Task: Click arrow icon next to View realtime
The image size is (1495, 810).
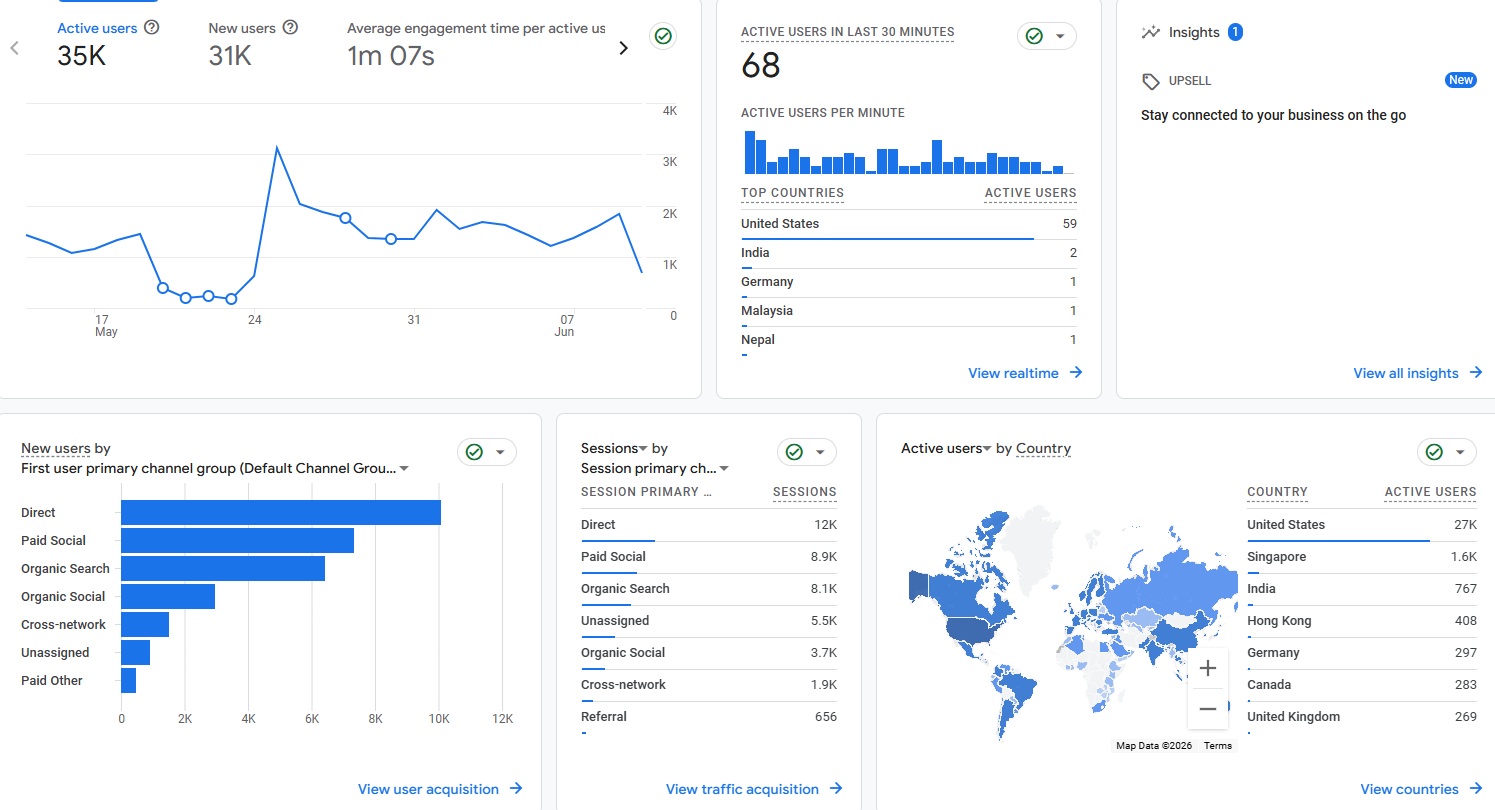Action: click(1076, 372)
